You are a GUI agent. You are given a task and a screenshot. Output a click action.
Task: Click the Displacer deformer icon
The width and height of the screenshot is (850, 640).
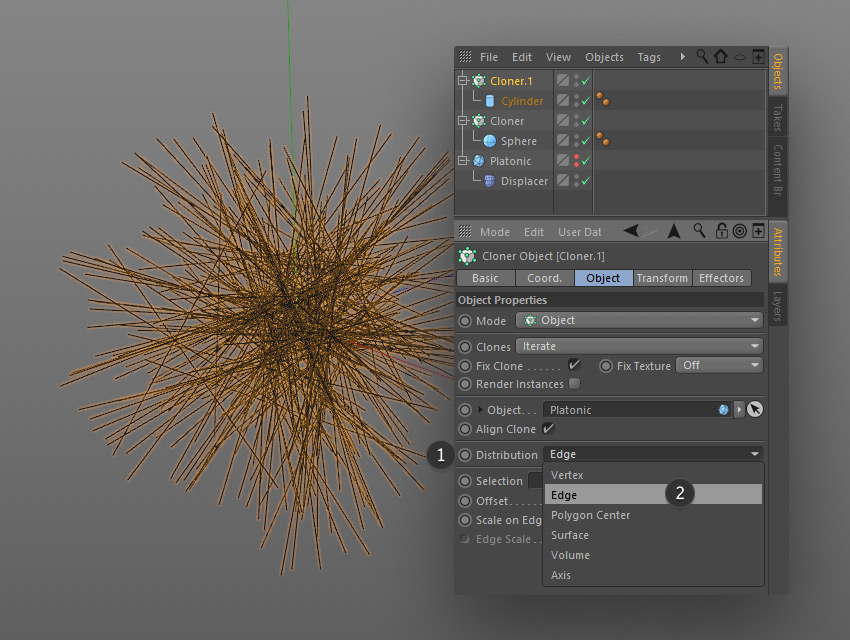(x=490, y=181)
